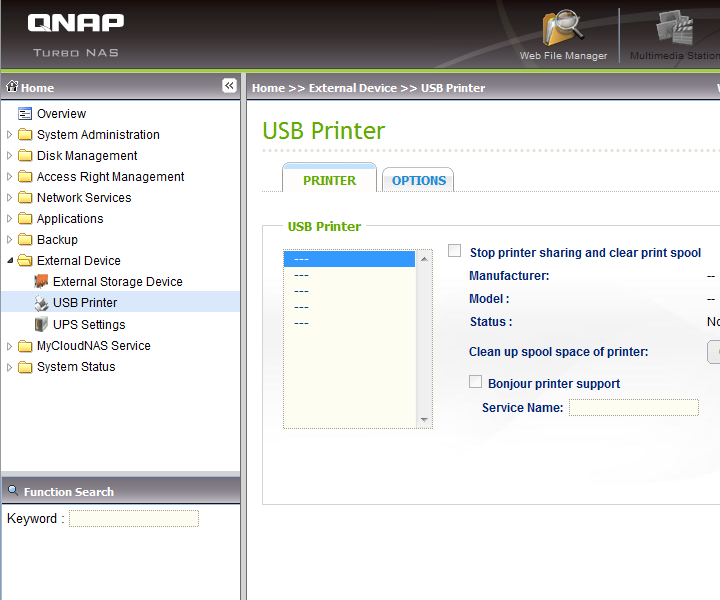Screen dimensions: 720x600
Task: Switch to the OPTIONS tab
Action: (x=418, y=180)
